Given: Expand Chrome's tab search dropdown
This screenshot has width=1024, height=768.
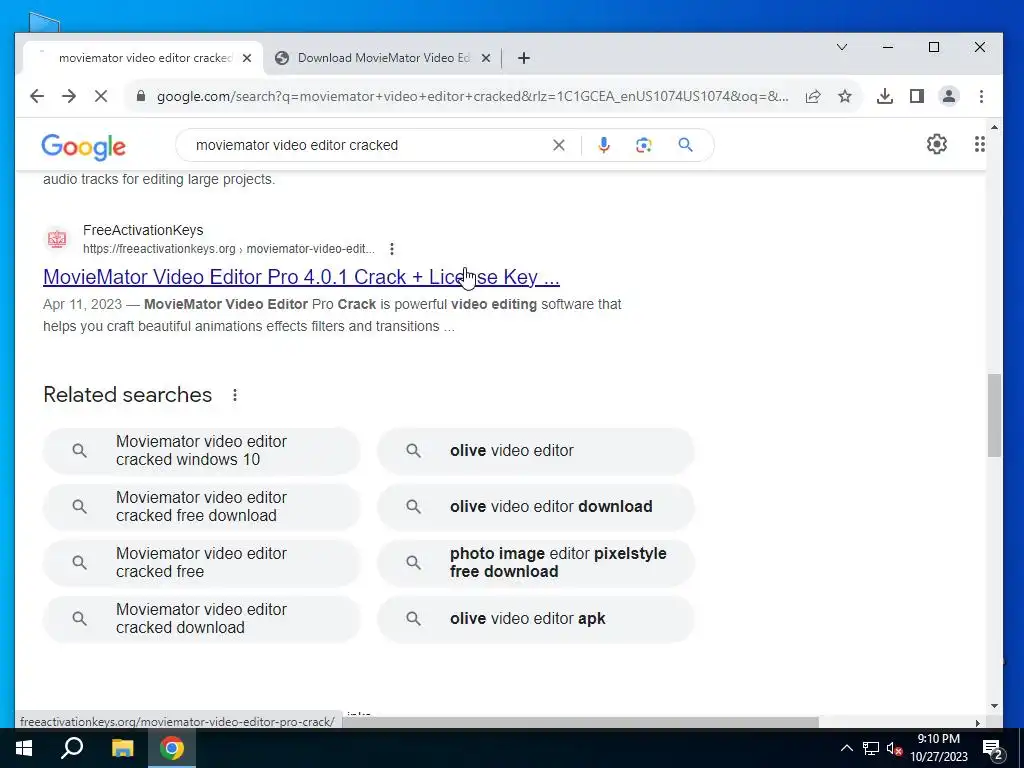Looking at the screenshot, I should pyautogui.click(x=842, y=47).
